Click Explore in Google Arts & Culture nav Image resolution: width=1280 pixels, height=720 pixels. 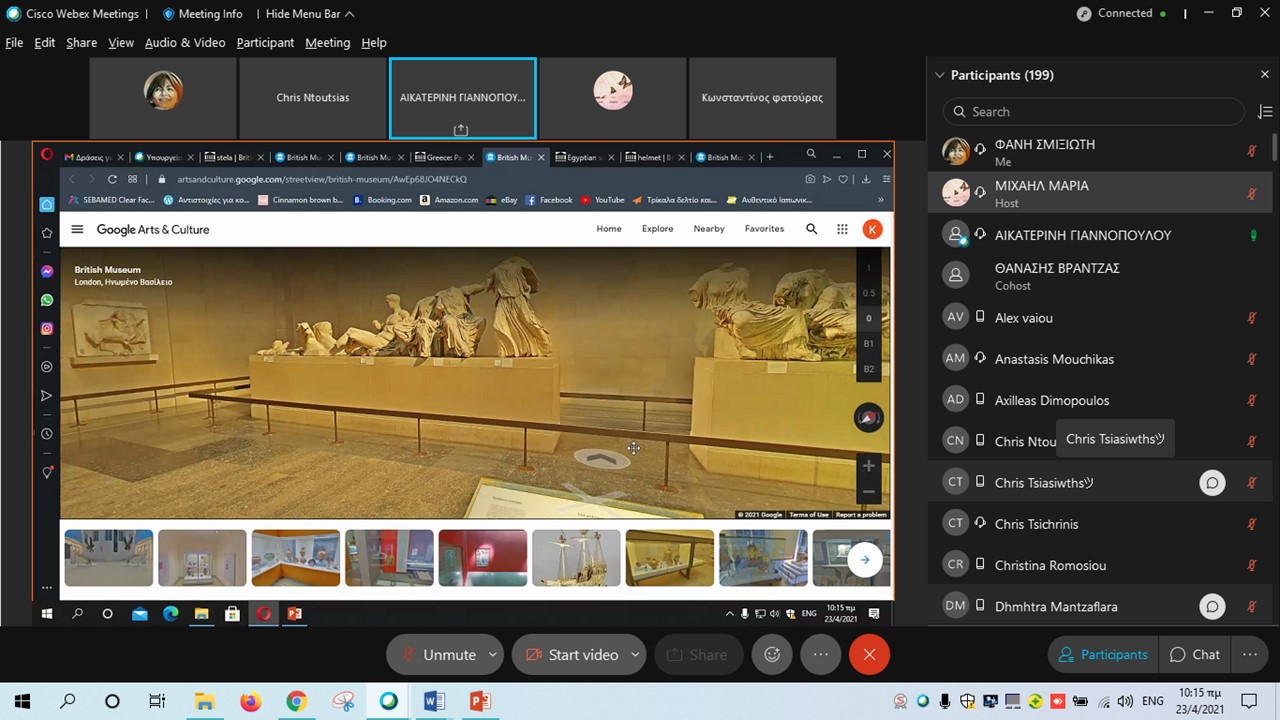(657, 229)
